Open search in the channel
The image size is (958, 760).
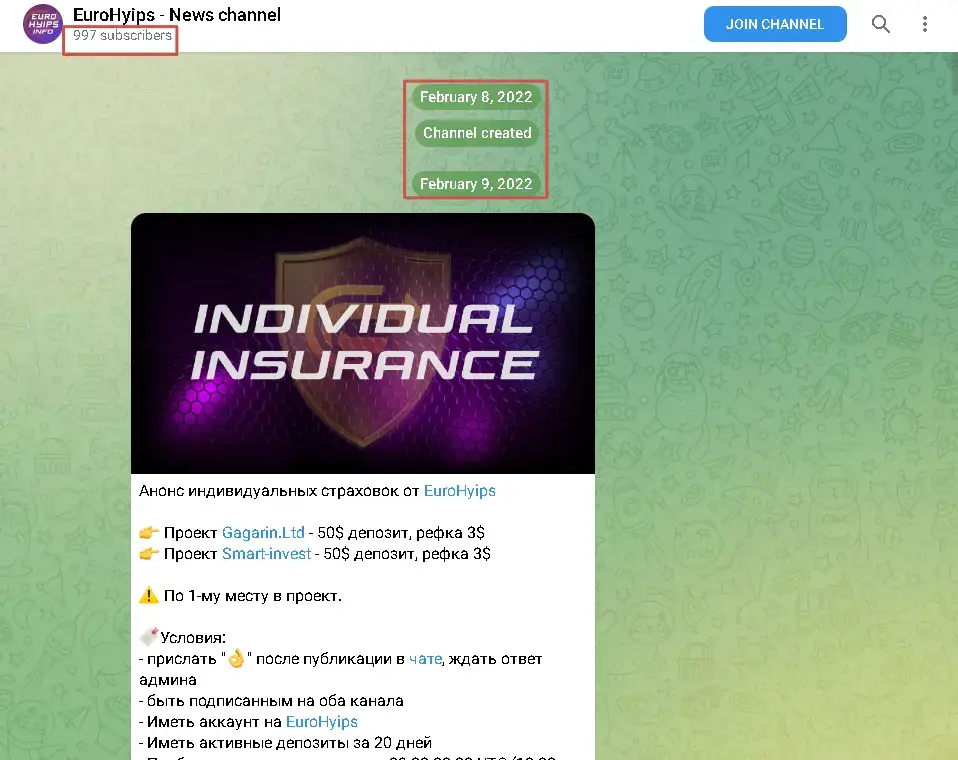tap(880, 24)
